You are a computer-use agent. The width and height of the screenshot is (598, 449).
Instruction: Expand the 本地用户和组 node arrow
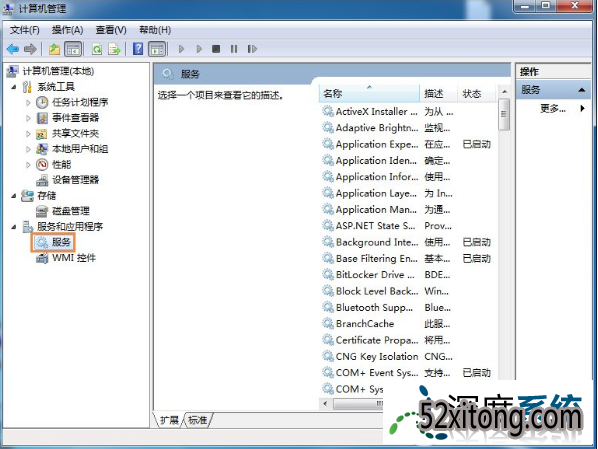point(28,149)
